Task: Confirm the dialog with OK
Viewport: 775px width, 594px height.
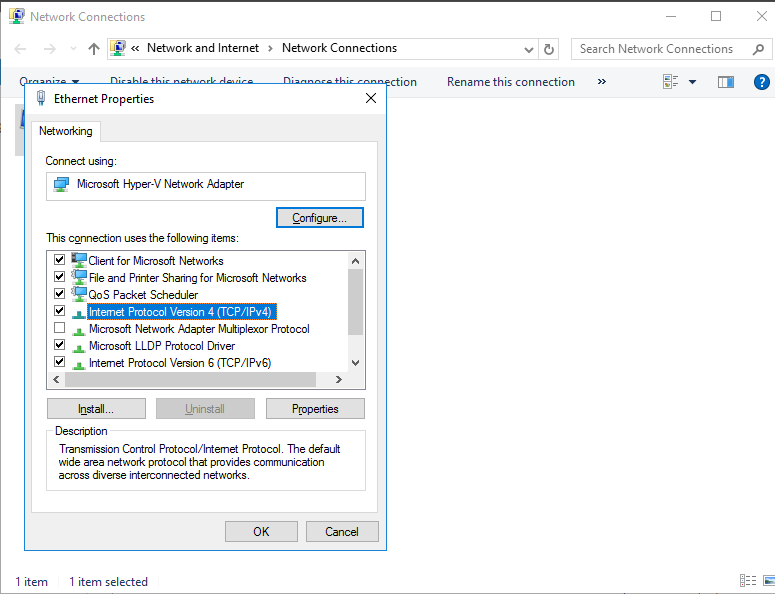Action: [261, 532]
